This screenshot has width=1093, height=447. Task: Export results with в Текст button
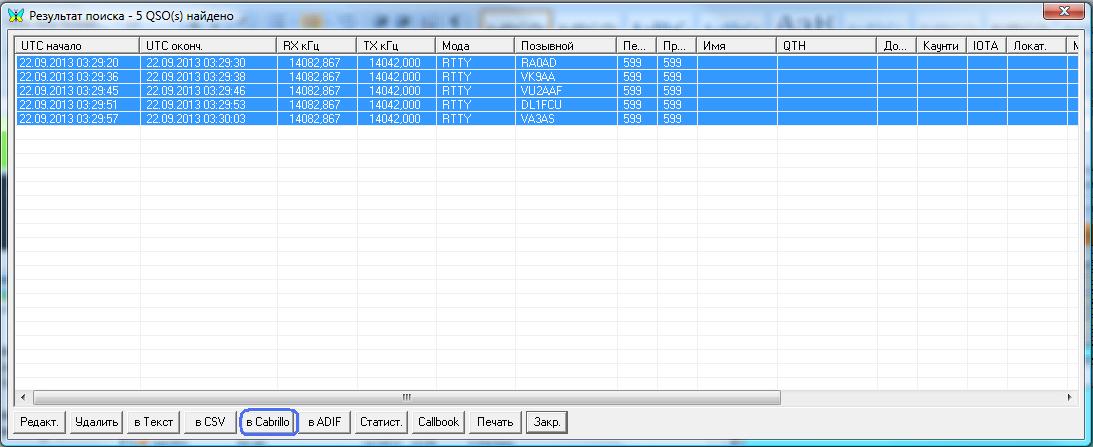(x=154, y=422)
